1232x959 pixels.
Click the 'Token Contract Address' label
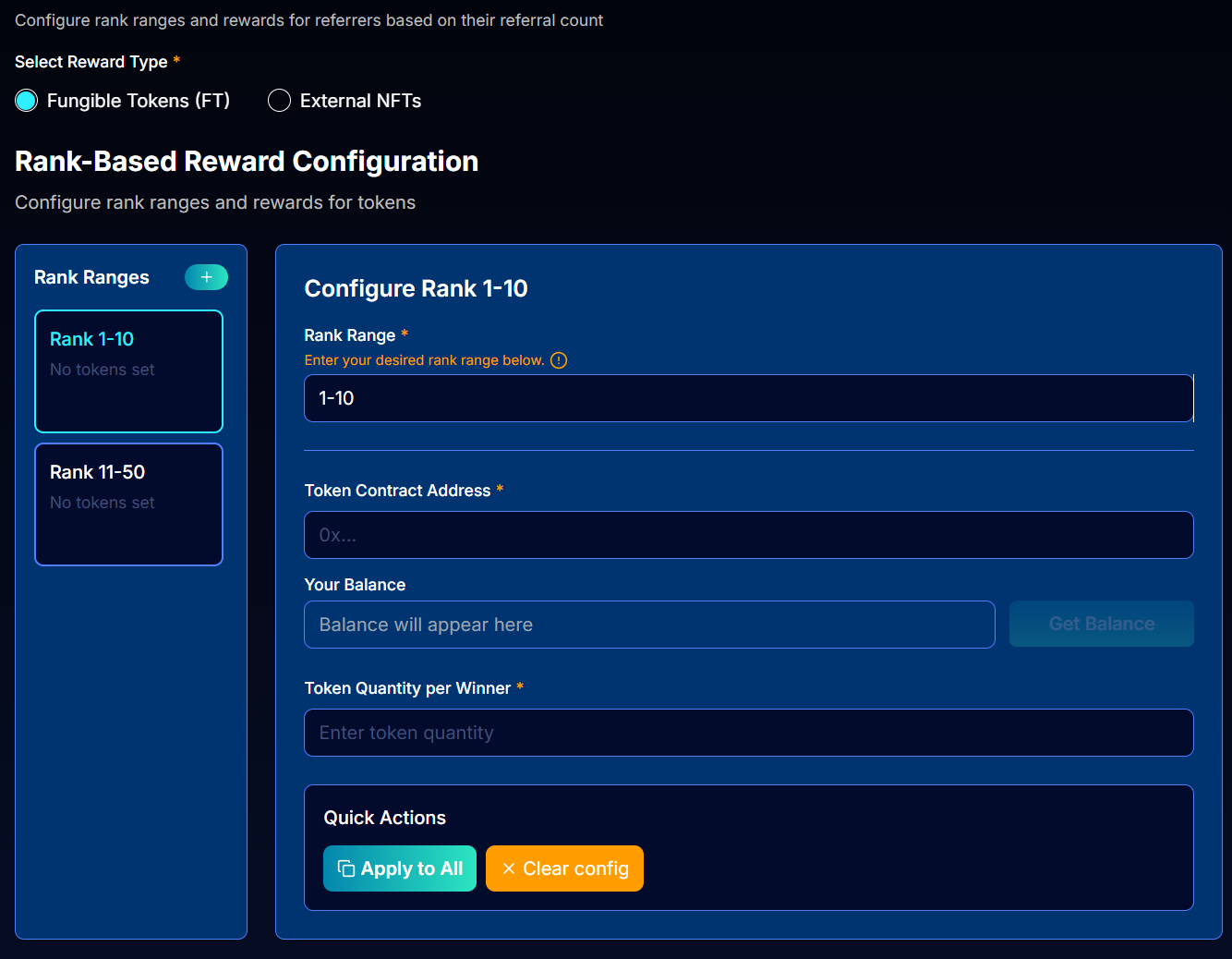pyautogui.click(x=397, y=491)
